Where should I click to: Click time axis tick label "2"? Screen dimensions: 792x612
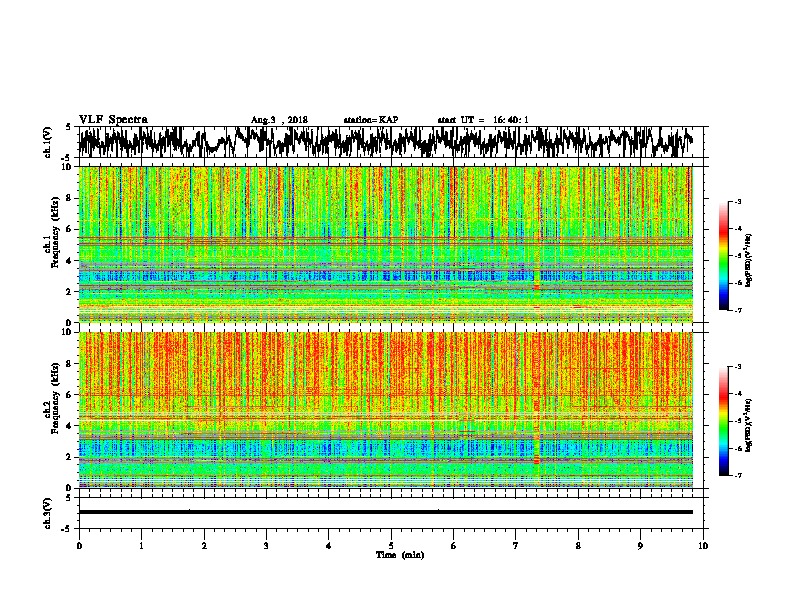[x=204, y=546]
